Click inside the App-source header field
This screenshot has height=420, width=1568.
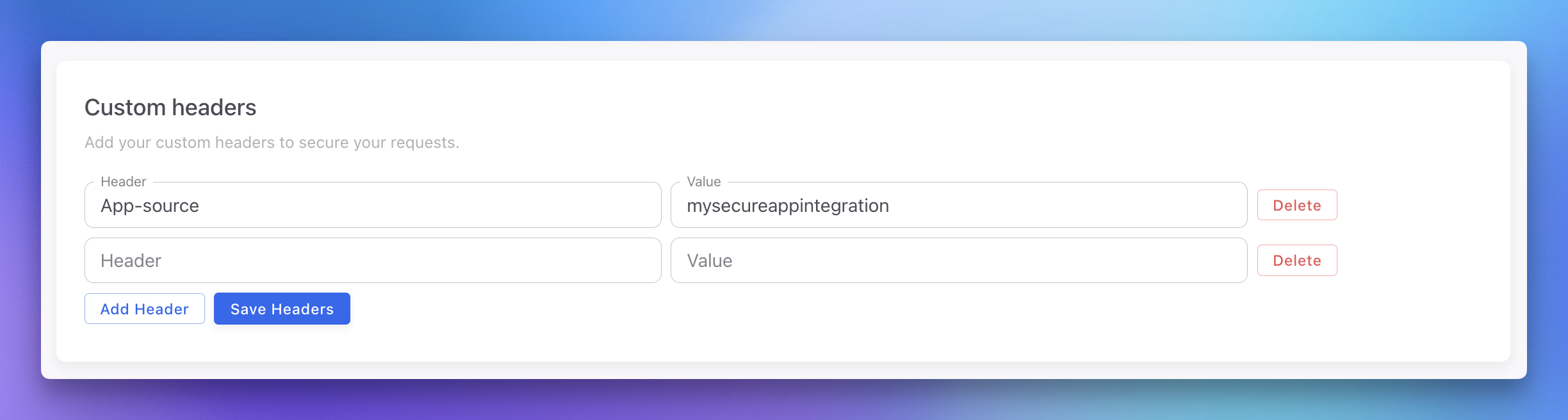tap(372, 205)
